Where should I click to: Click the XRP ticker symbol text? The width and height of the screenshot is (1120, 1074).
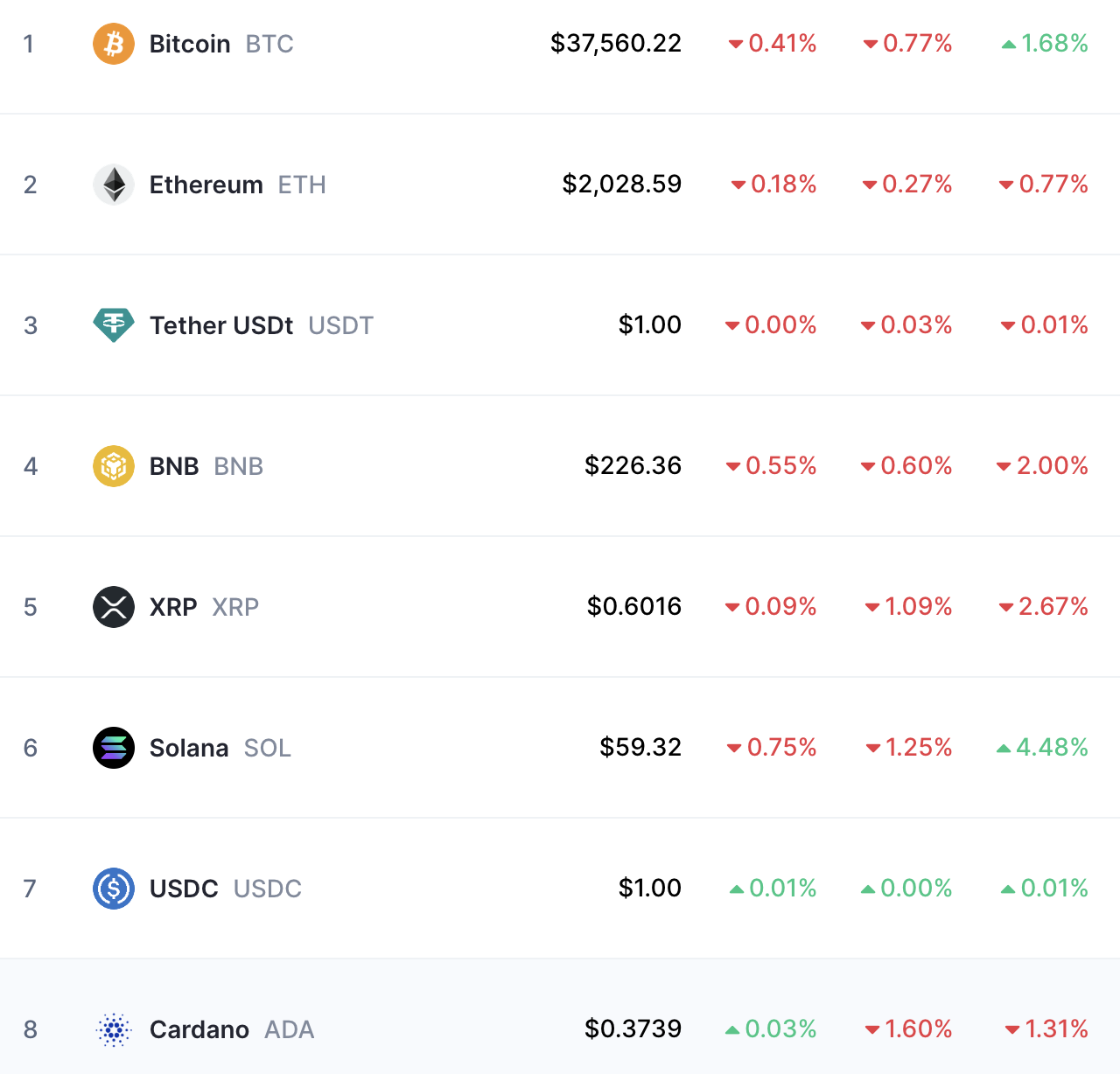[235, 607]
